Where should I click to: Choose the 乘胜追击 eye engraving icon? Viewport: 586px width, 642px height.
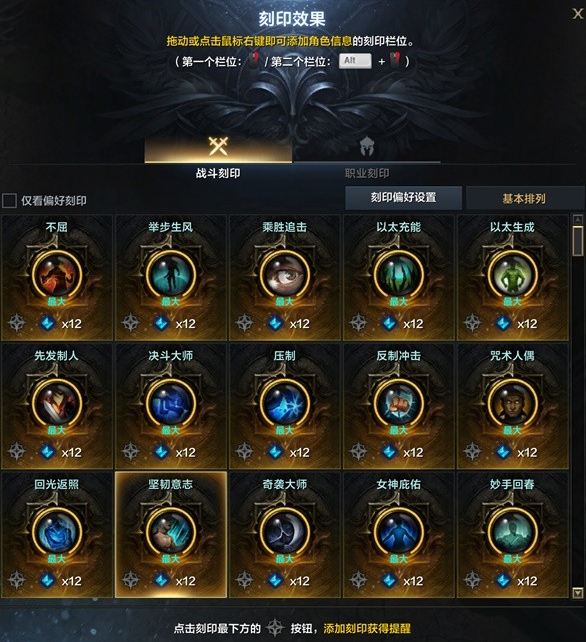285,275
